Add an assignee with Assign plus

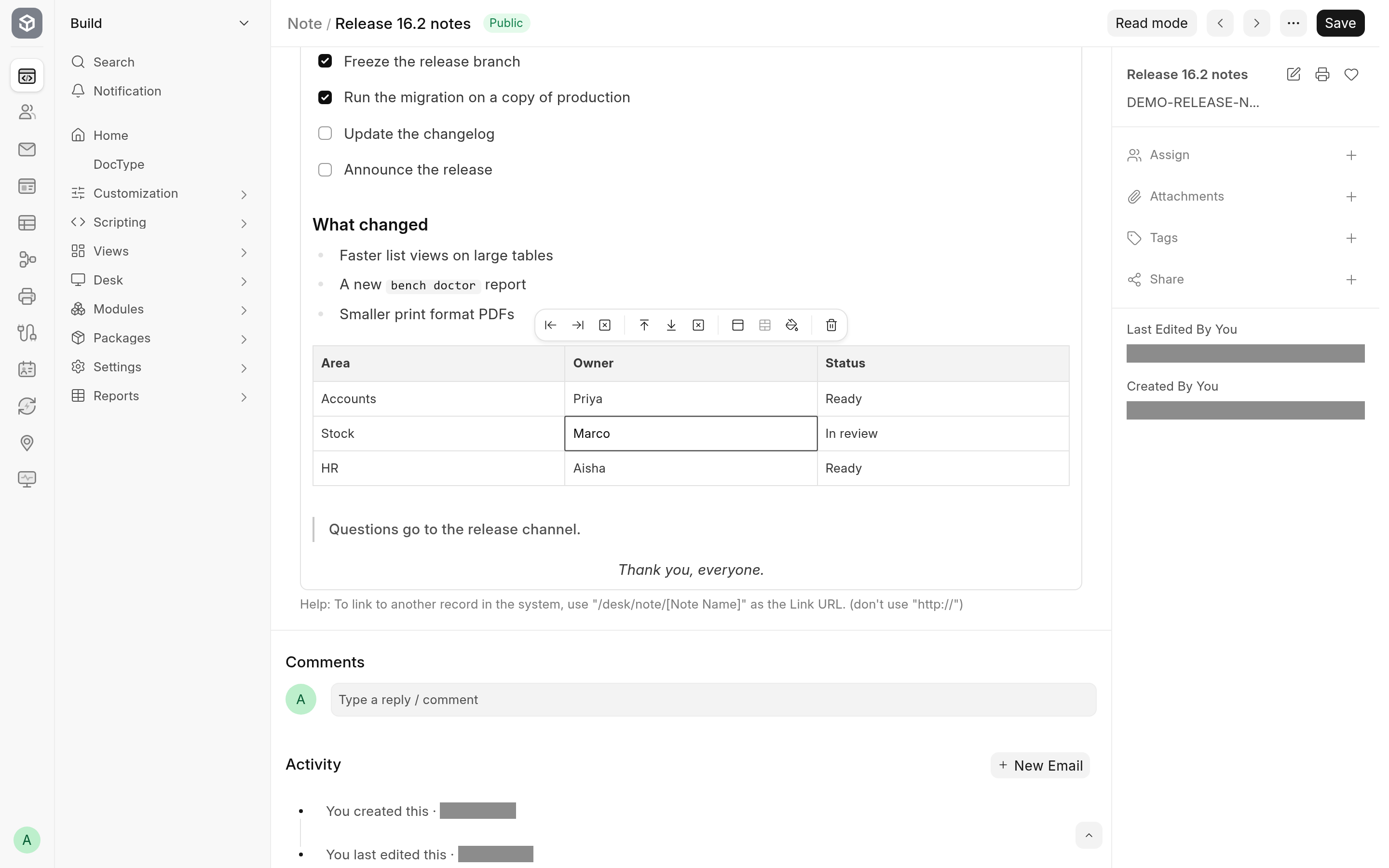[x=1351, y=156]
